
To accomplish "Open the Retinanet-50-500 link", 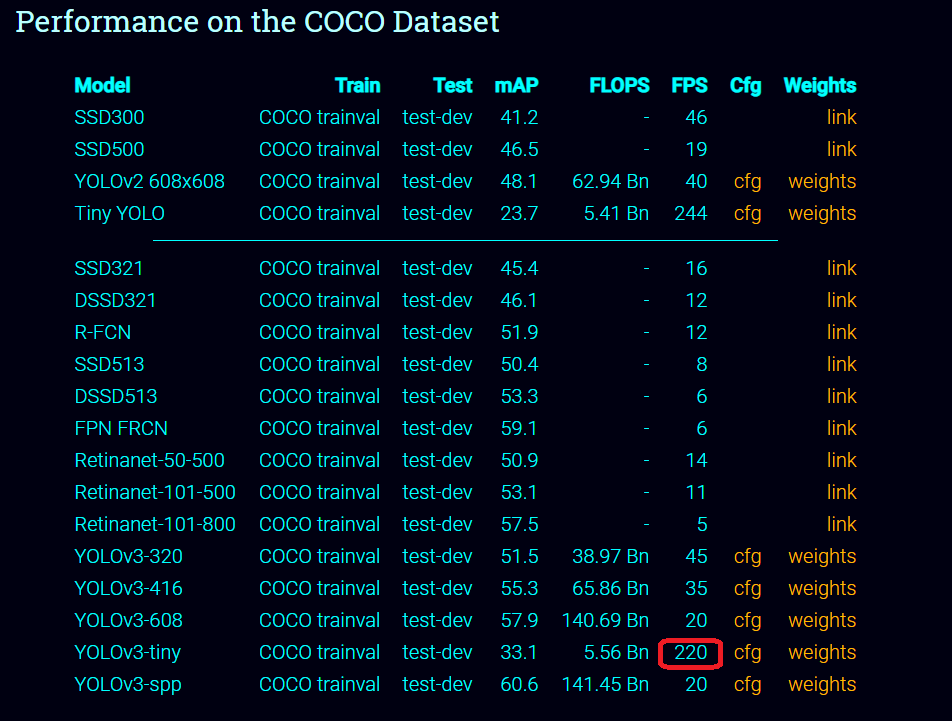I will (842, 461).
